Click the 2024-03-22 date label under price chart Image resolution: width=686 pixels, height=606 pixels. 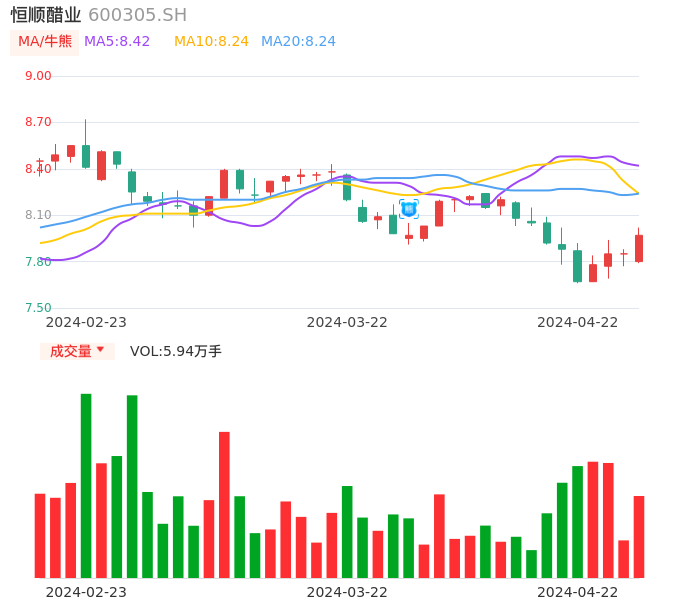(x=347, y=322)
